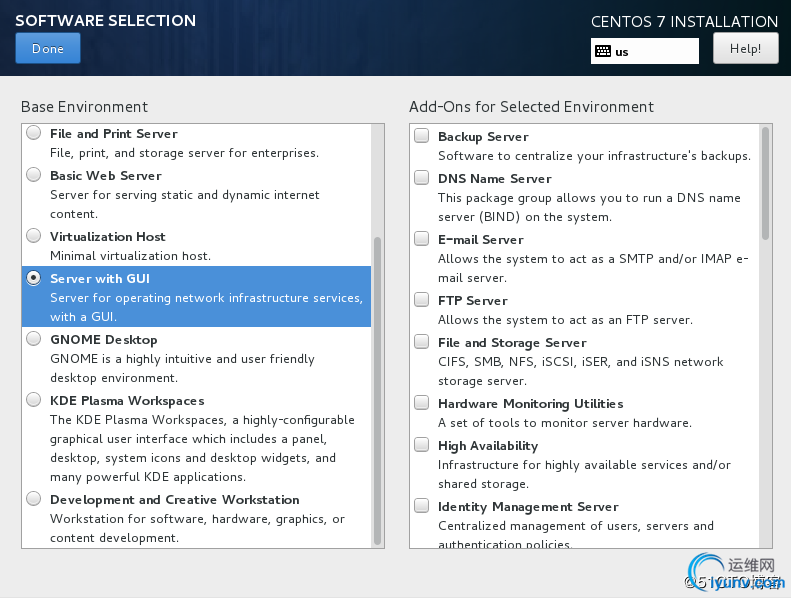This screenshot has width=791, height=599.
Task: Enable the FTP Server add-on
Action: 422,300
